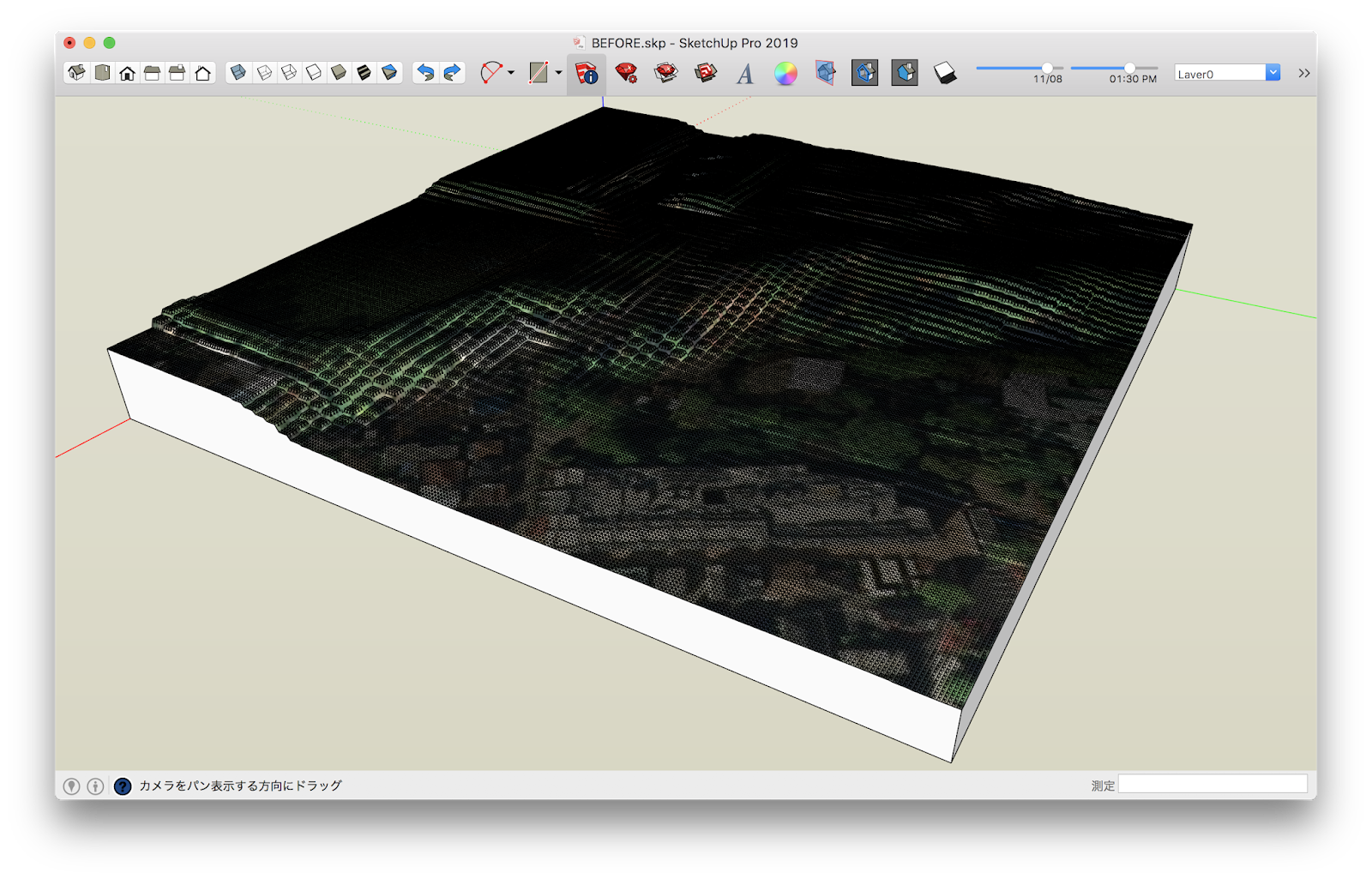Open the Fonts letter A icon
The image size is (1372, 879).
(744, 75)
